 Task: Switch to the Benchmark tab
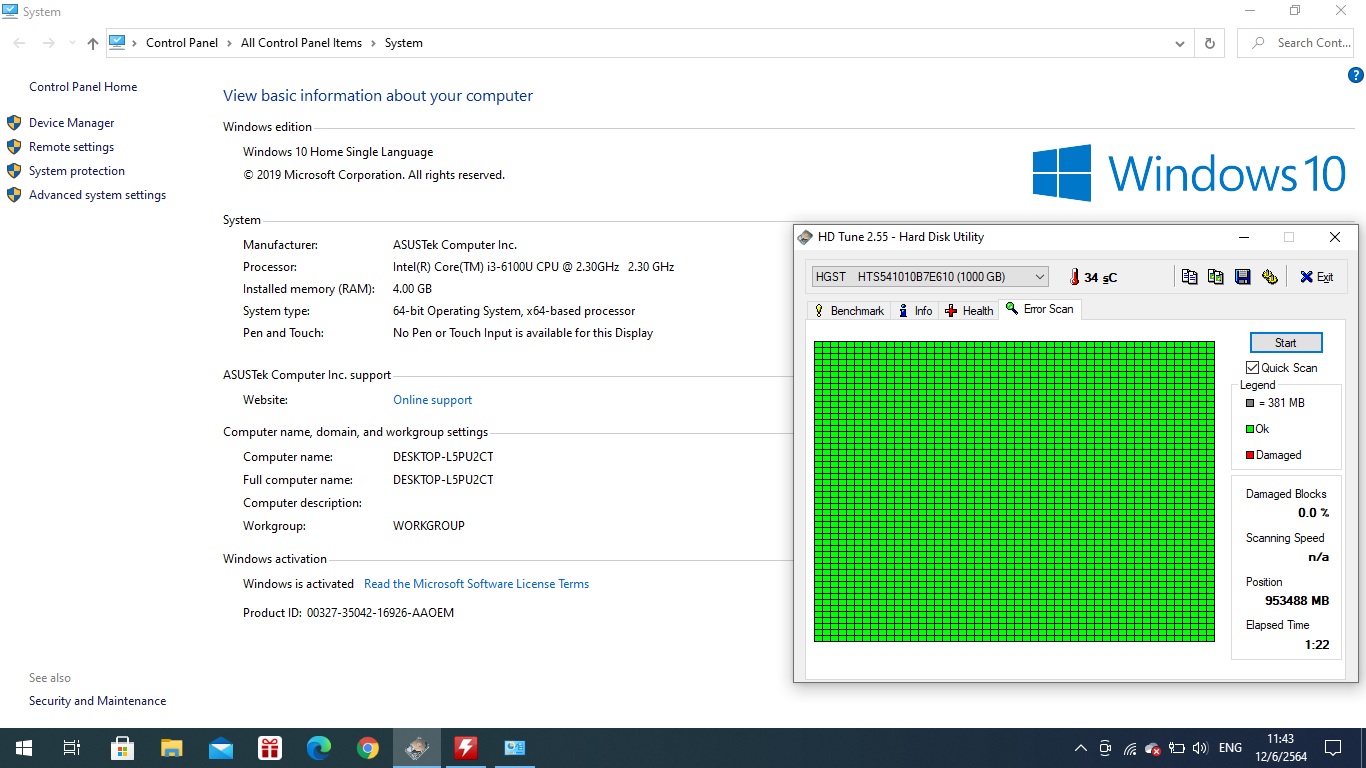tap(849, 311)
